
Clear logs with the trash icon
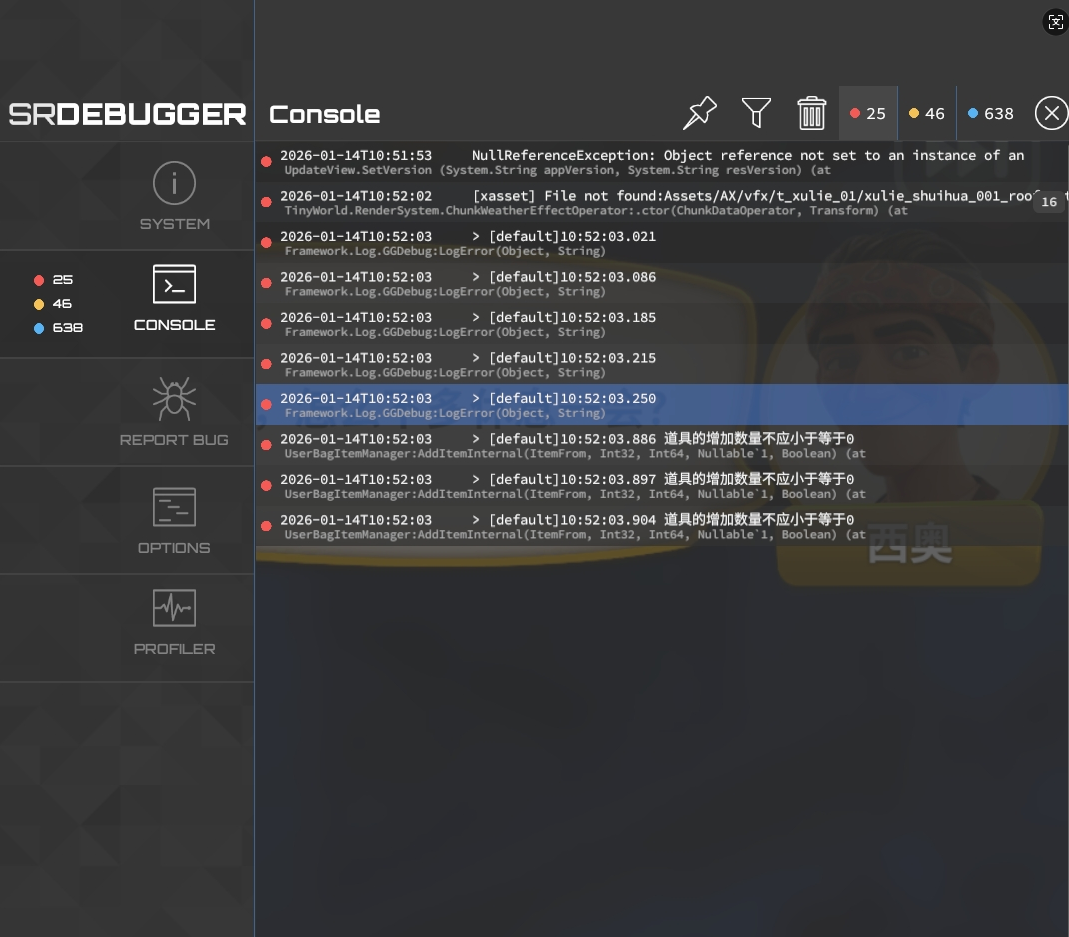(x=811, y=113)
